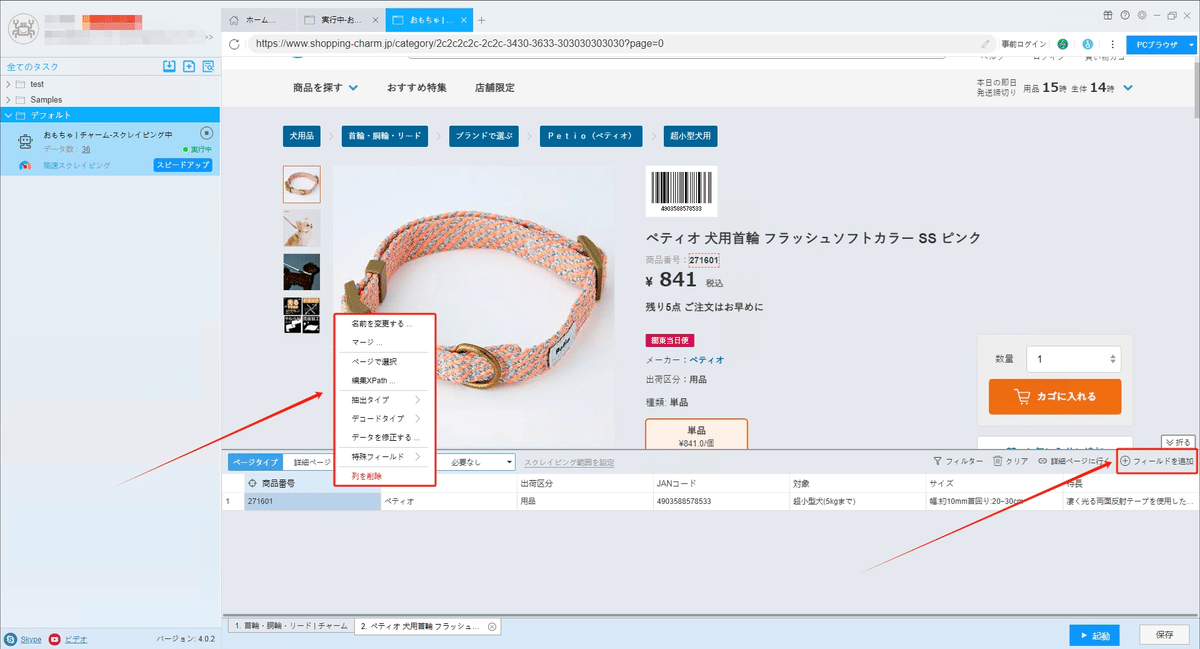The width and height of the screenshot is (1200, 649).
Task: Select the collar main thumbnail image
Action: pyautogui.click(x=302, y=184)
